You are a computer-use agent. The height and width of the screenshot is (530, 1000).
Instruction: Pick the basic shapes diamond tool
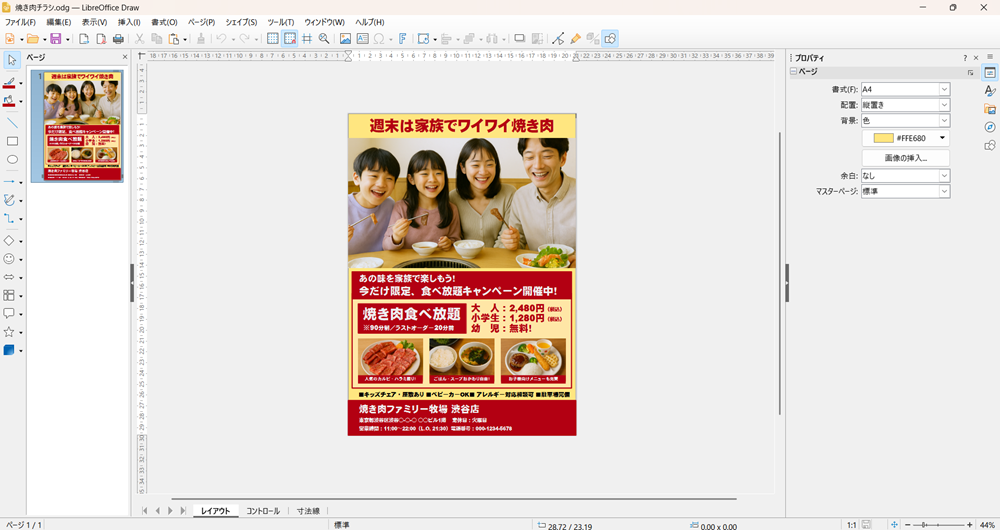click(x=9, y=241)
